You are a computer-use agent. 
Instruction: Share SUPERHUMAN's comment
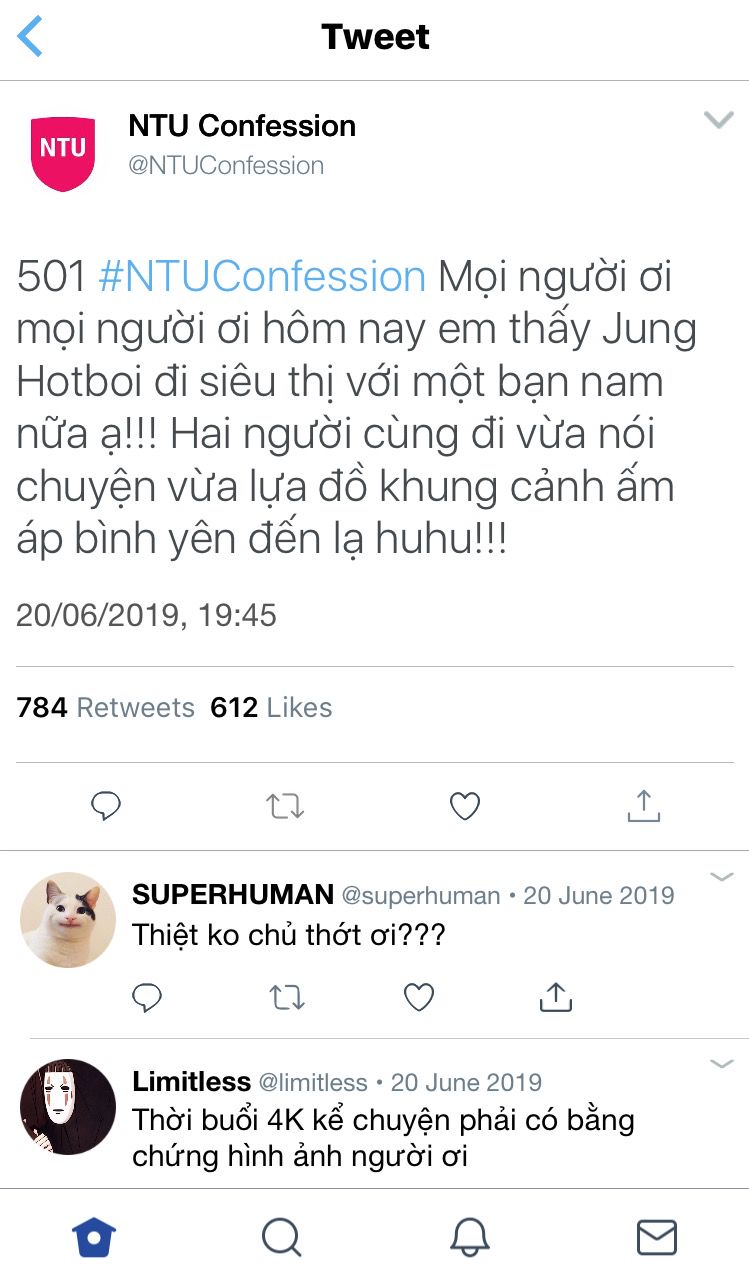pos(555,996)
